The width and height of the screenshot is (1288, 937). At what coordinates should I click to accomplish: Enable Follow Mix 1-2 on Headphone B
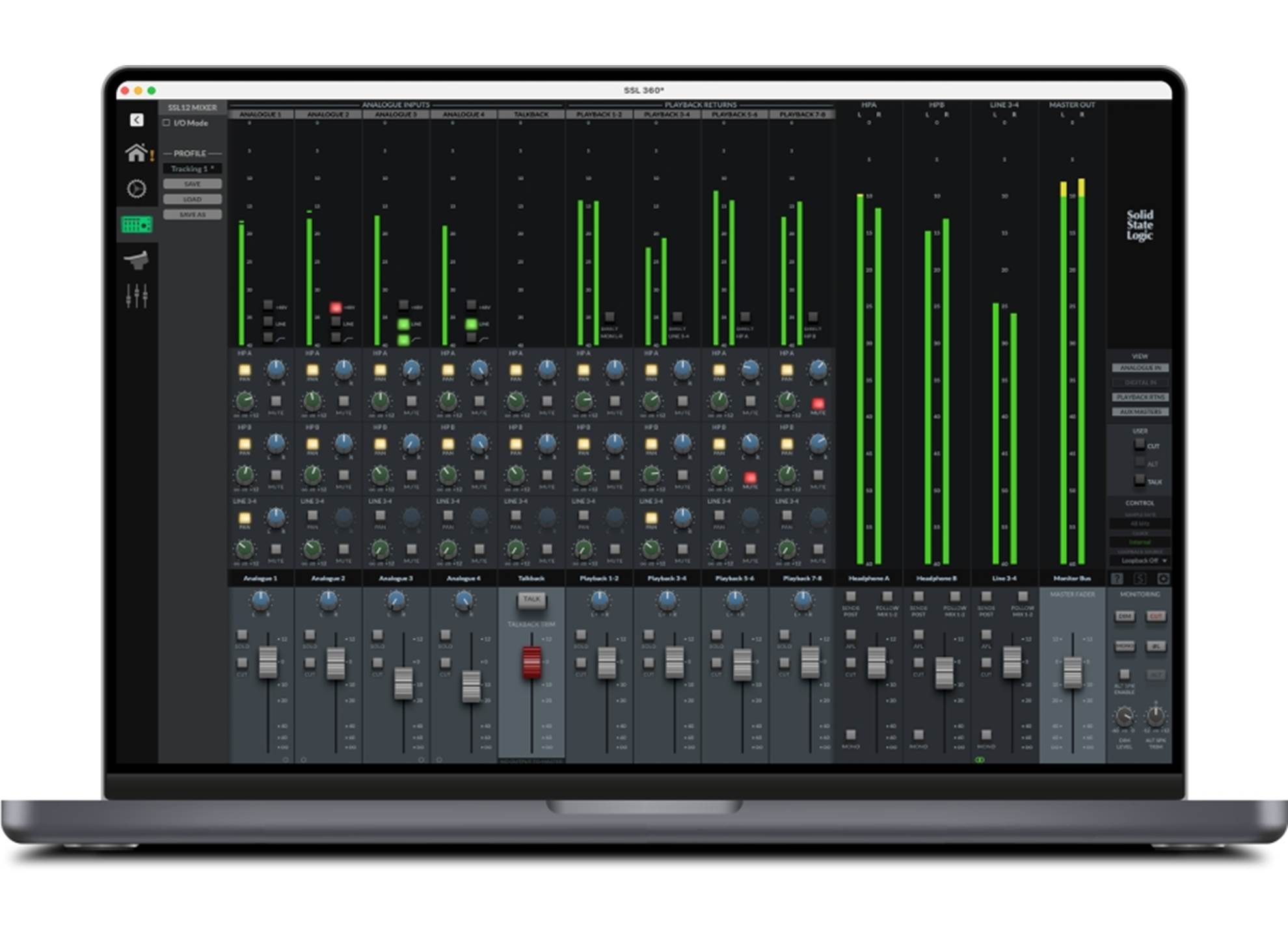coord(954,596)
